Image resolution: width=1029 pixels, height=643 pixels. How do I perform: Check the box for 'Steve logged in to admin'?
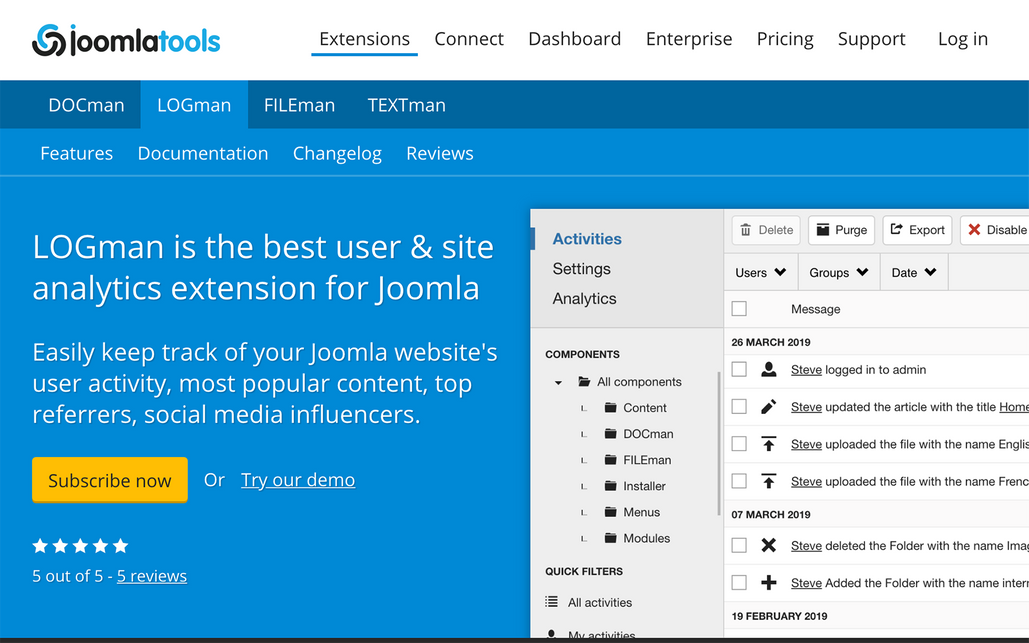click(x=739, y=369)
